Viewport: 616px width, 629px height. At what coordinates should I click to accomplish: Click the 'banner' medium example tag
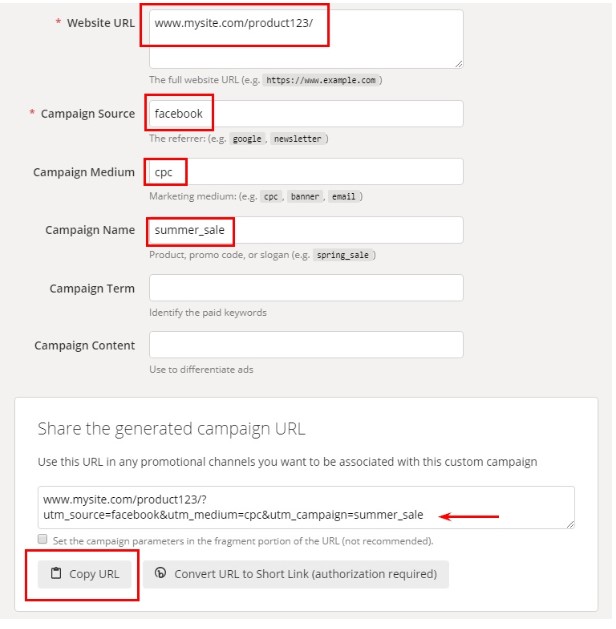(305, 198)
